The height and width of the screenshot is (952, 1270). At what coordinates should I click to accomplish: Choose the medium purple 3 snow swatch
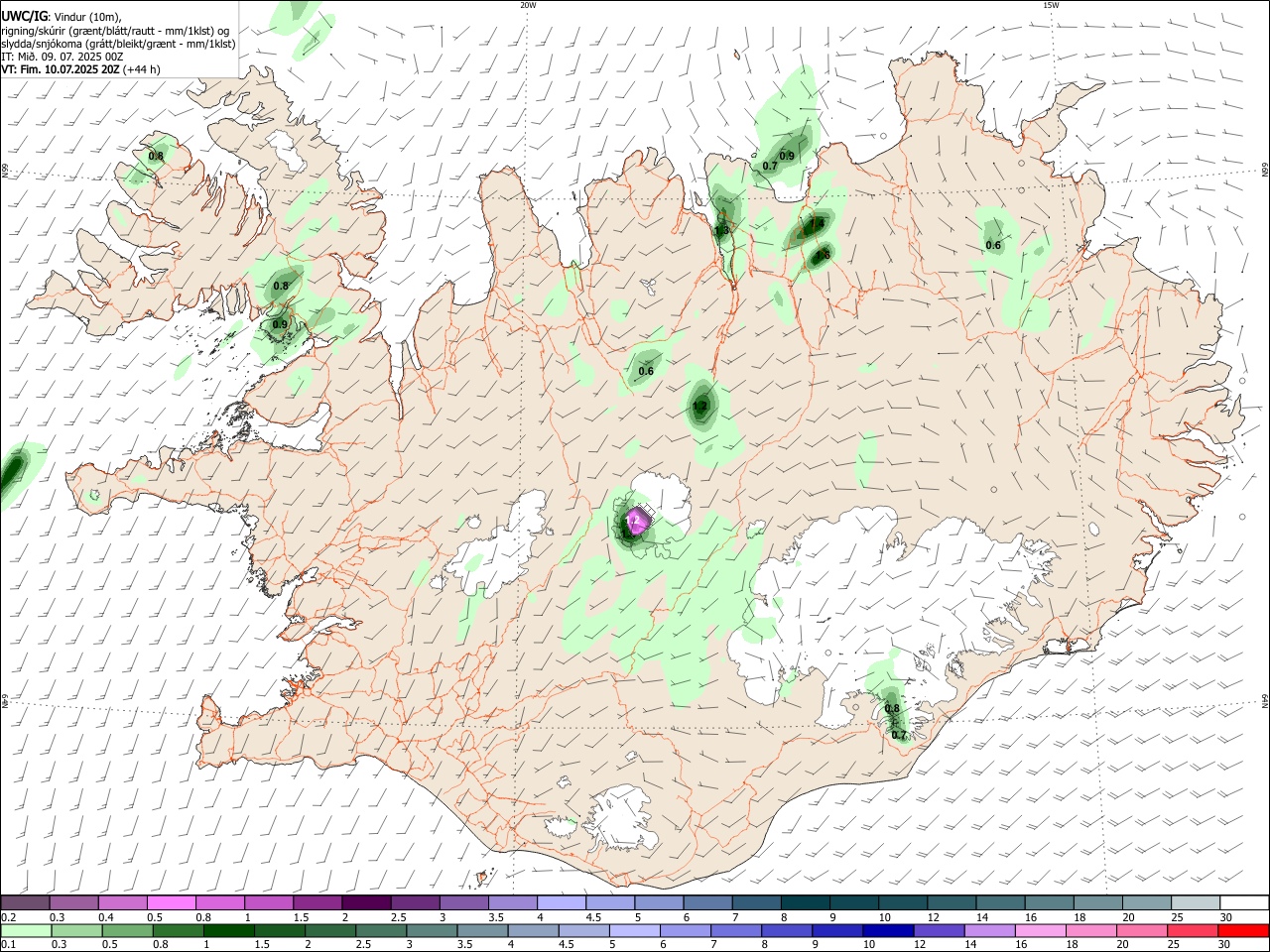click(x=462, y=902)
